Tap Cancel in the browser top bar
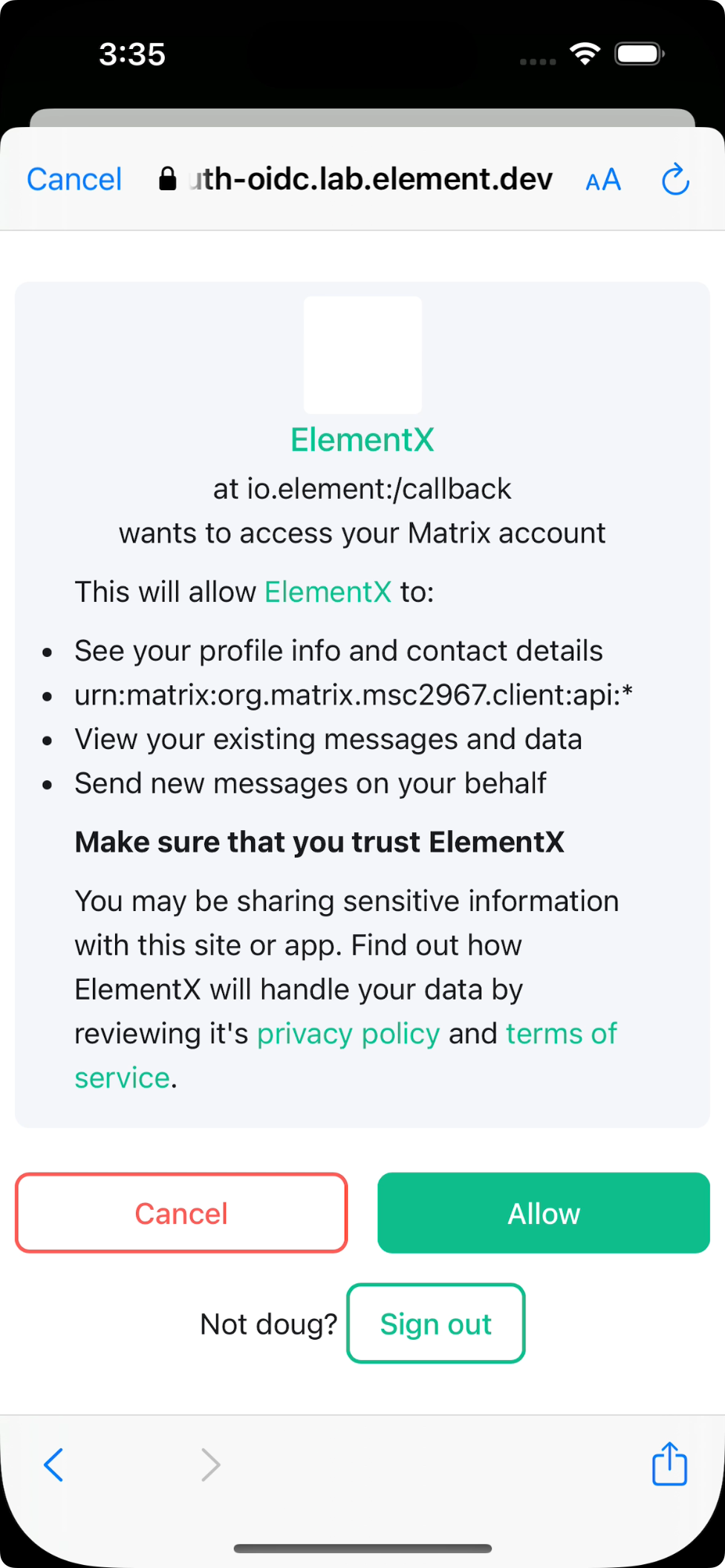The height and width of the screenshot is (1568, 725). (74, 180)
